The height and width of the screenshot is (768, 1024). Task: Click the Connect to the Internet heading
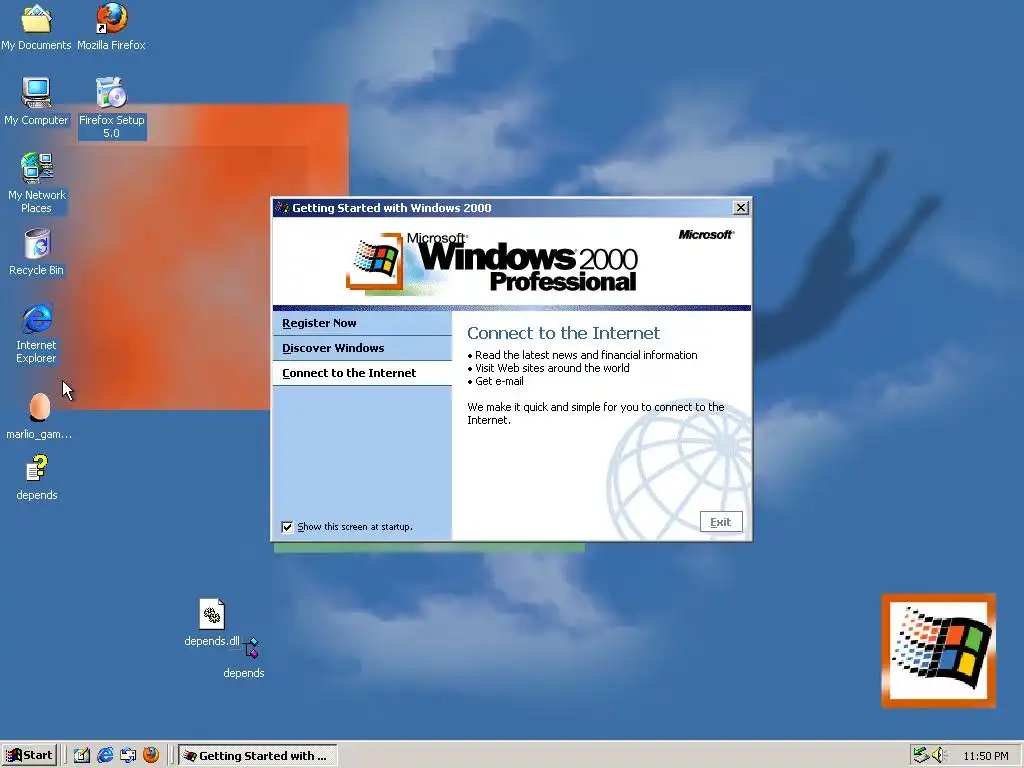(564, 333)
